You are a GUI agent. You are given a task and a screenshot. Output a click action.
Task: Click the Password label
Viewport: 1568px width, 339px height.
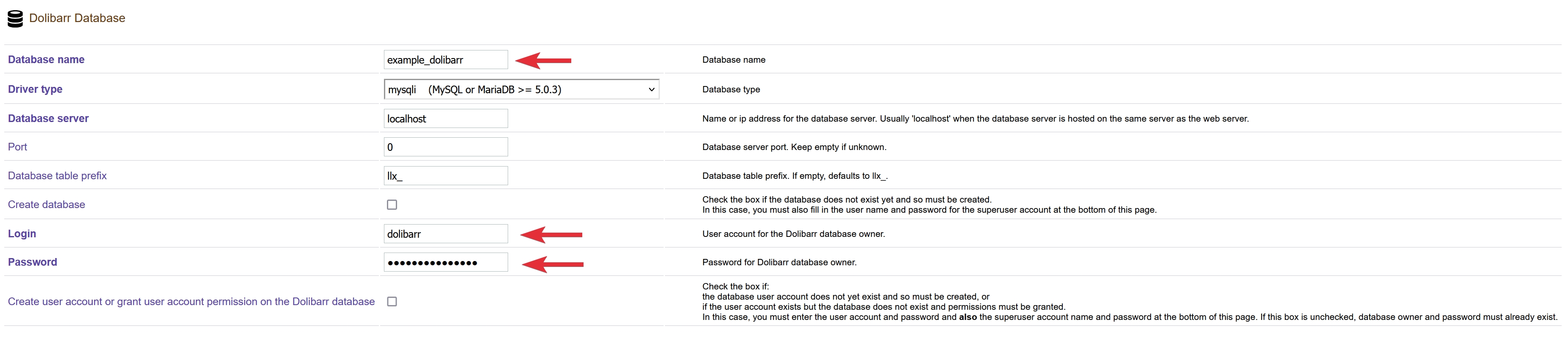click(x=33, y=262)
